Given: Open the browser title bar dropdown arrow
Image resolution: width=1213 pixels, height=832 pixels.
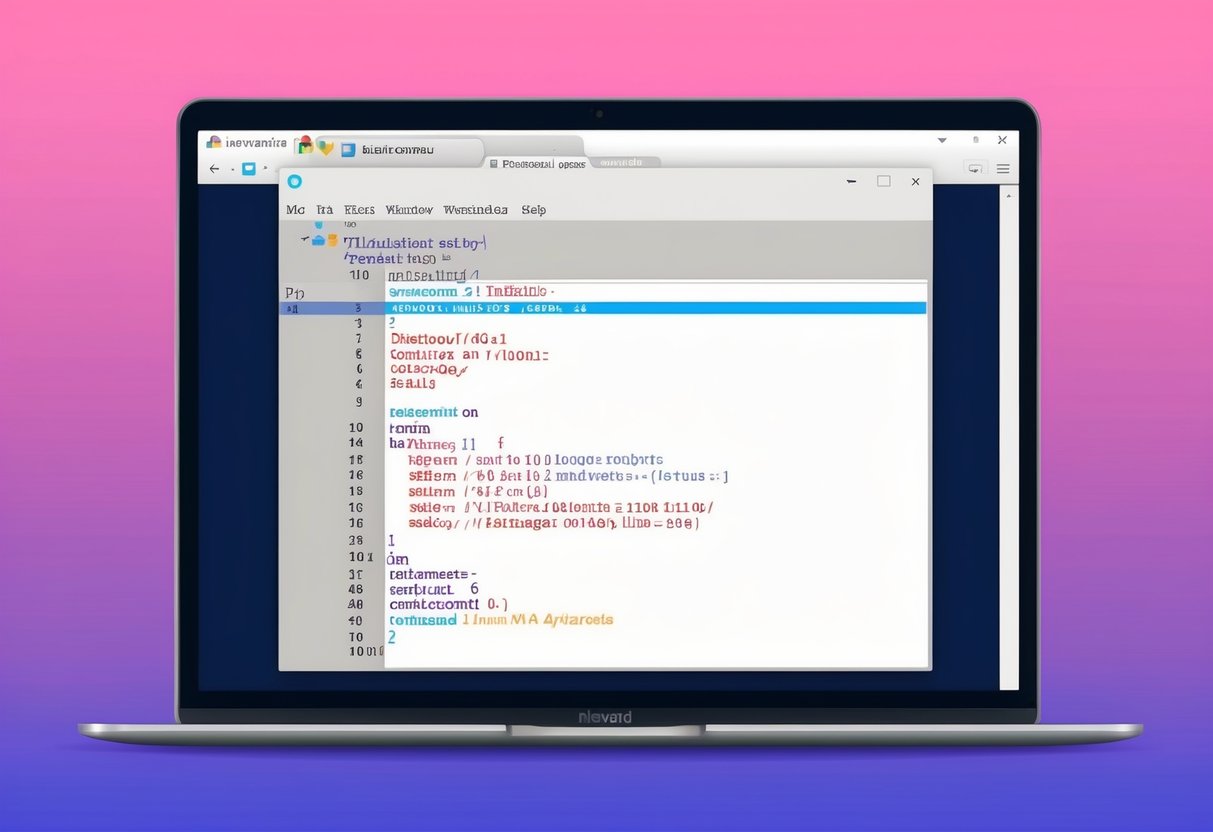Looking at the screenshot, I should click(x=941, y=141).
